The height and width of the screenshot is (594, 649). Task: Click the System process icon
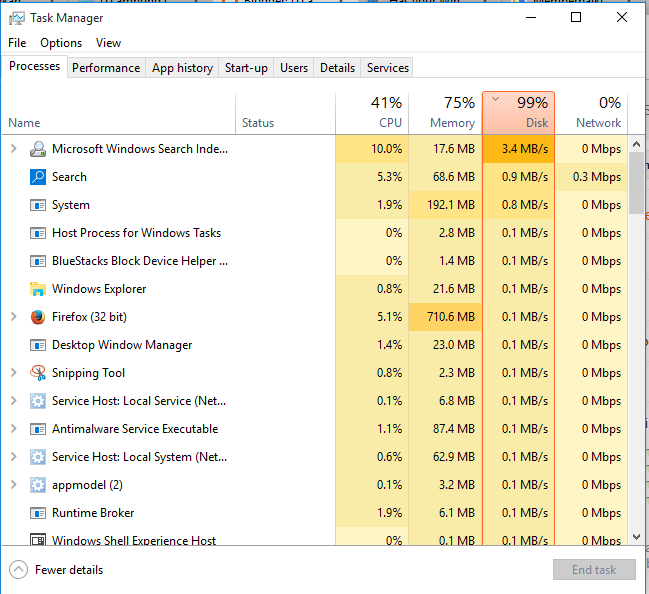pyautogui.click(x=38, y=205)
